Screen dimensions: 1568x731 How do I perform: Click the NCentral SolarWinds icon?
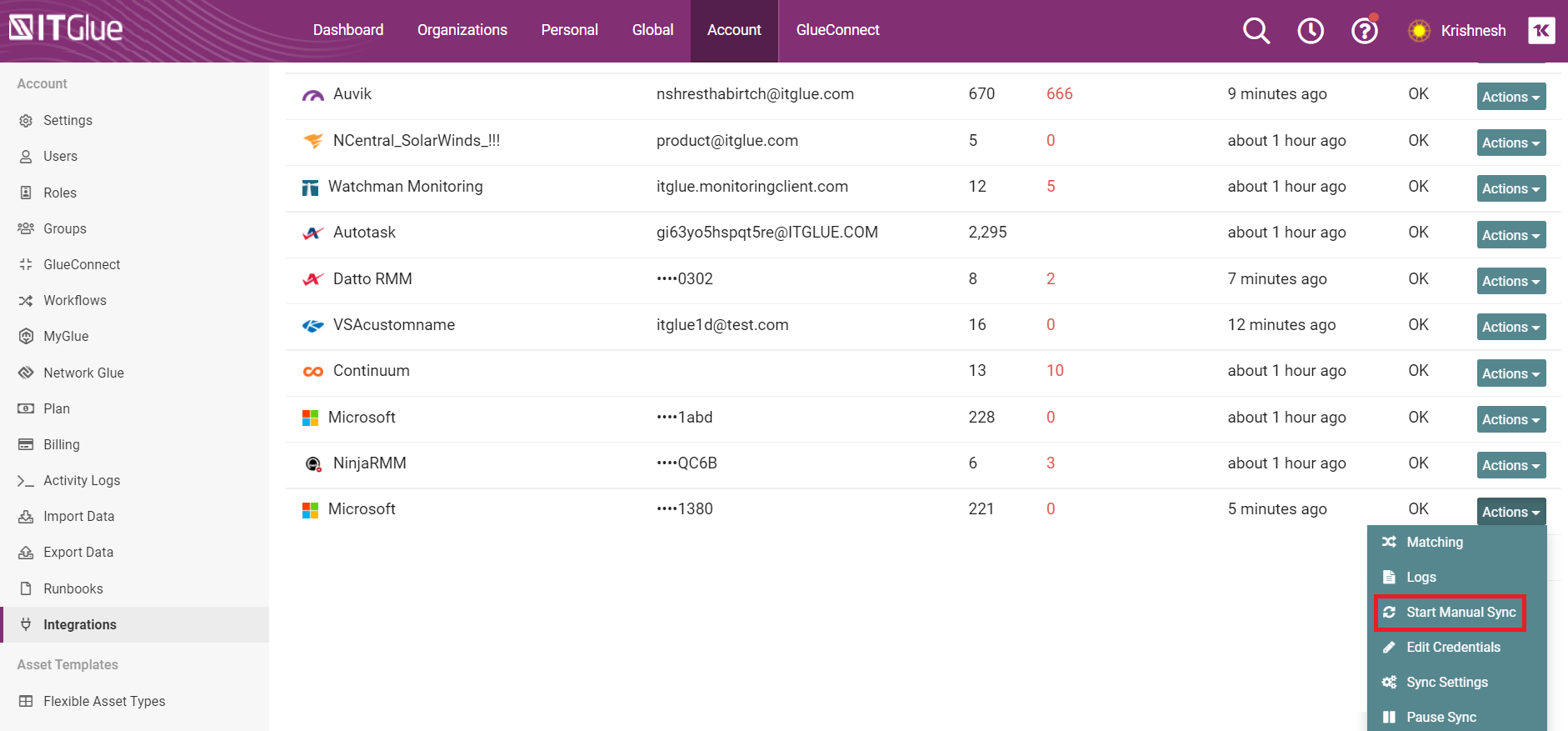[313, 141]
